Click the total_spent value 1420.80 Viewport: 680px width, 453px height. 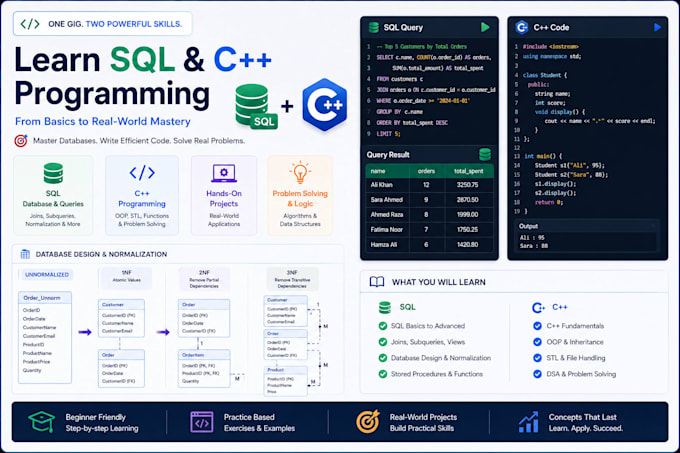468,244
